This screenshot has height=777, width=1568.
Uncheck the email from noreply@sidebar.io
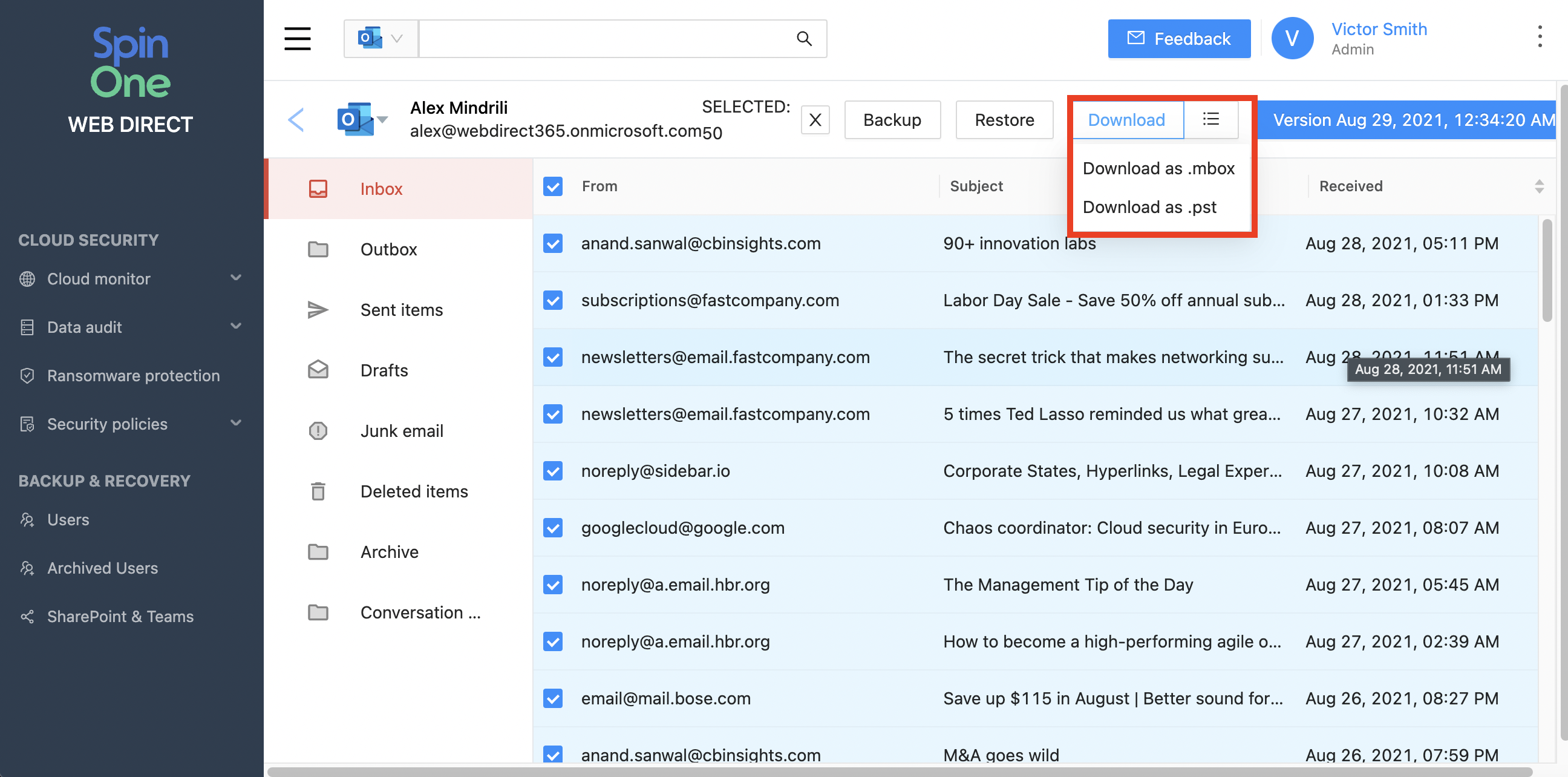(552, 471)
